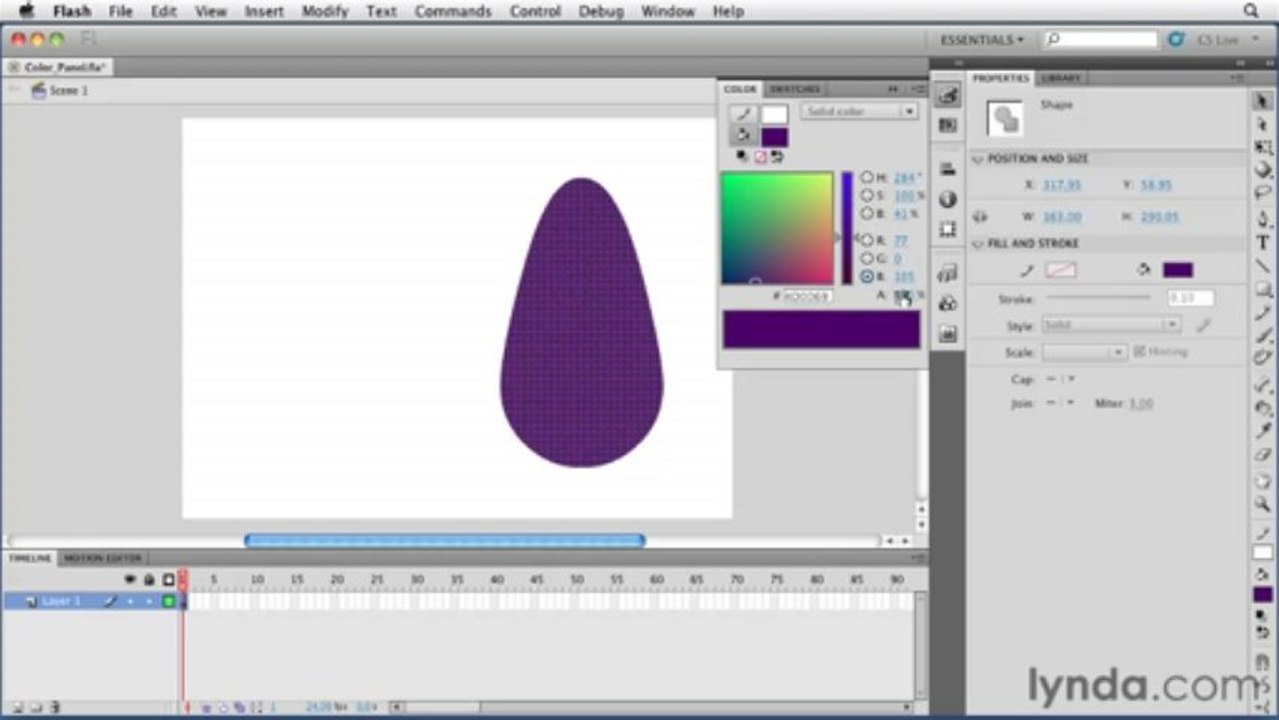Viewport: 1279px width, 720px height.
Task: Open the Solid color type dropdown
Action: [859, 111]
